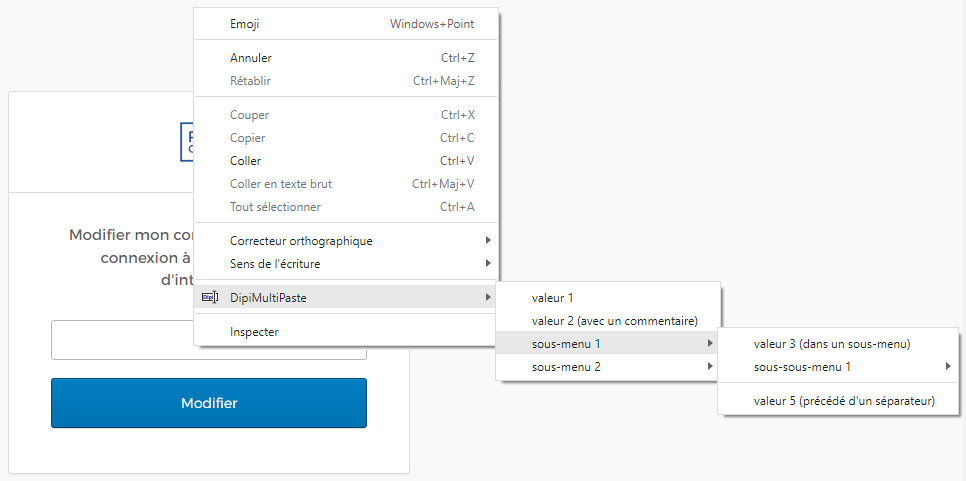This screenshot has width=966, height=481.
Task: Paste valeur 1 from the submenu
Action: (607, 298)
